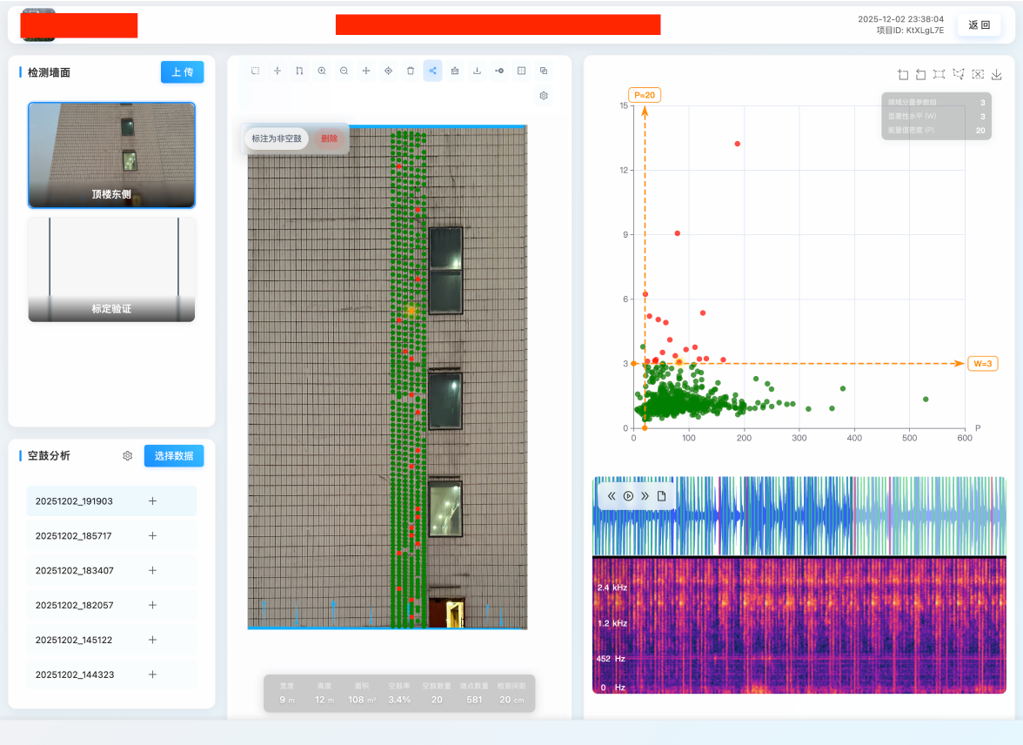Play the audio waveform
1023x745 pixels.
[628, 496]
